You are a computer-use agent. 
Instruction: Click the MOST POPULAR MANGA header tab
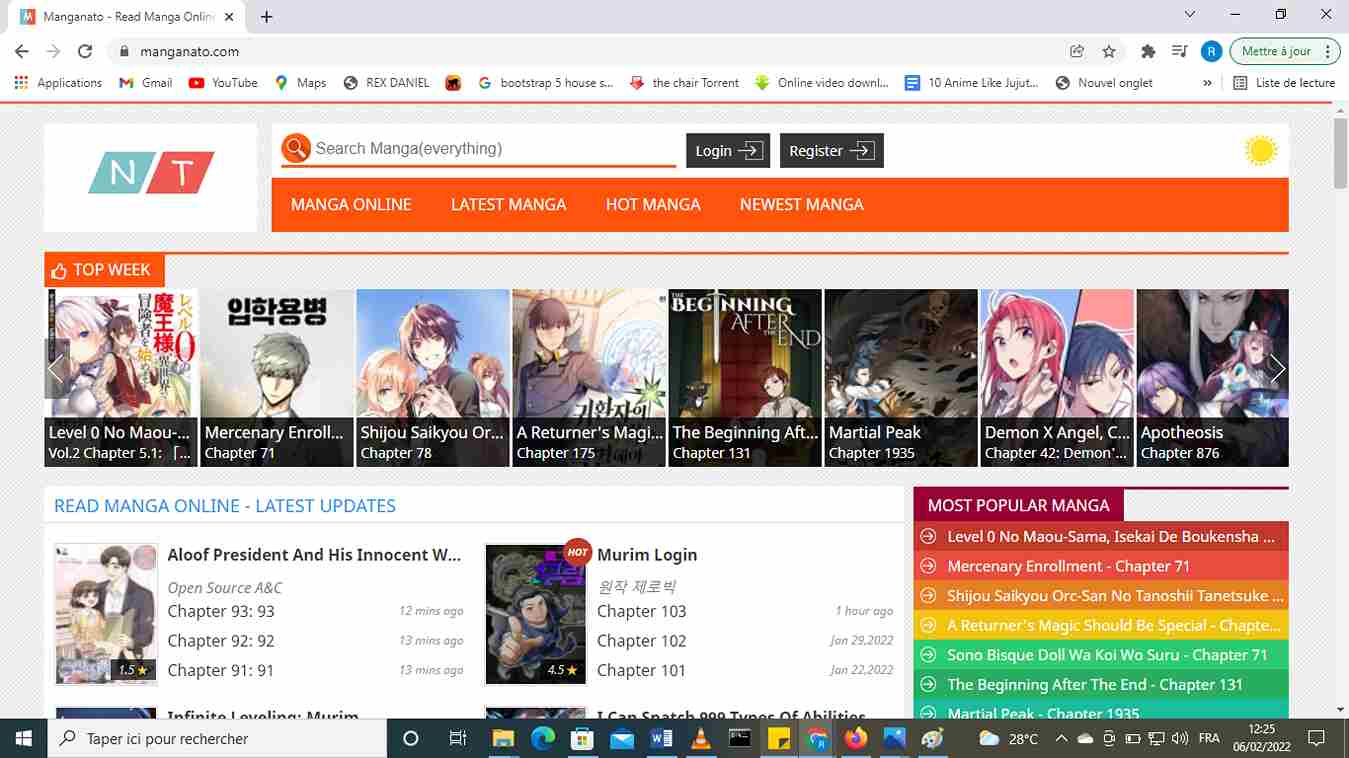[x=1019, y=505]
